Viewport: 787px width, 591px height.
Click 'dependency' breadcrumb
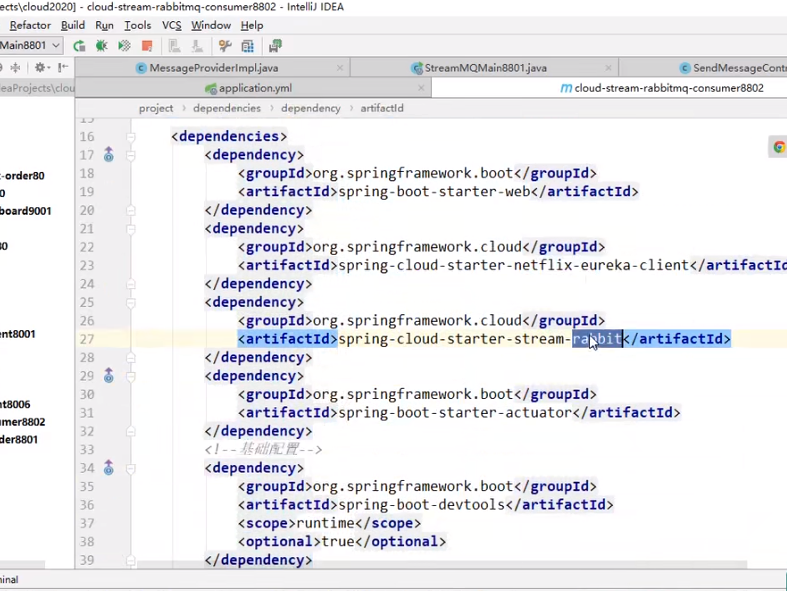click(311, 108)
